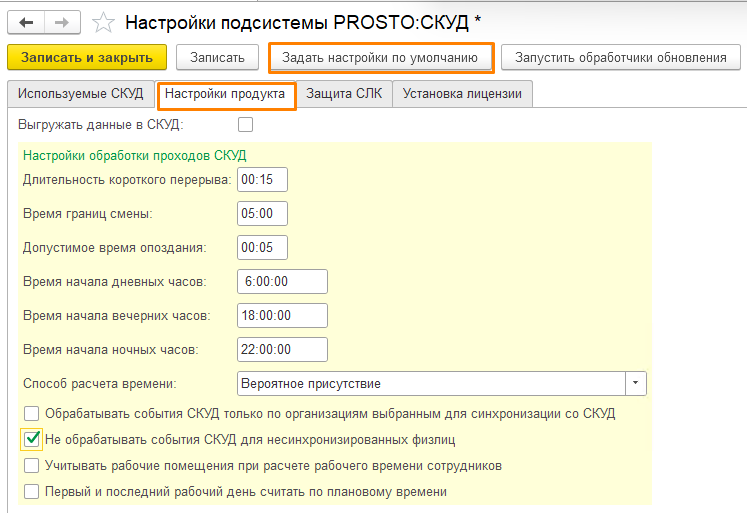Click 'Задать настройки по умолчанию' button
Viewport: 747px width, 513px height.
tap(381, 58)
